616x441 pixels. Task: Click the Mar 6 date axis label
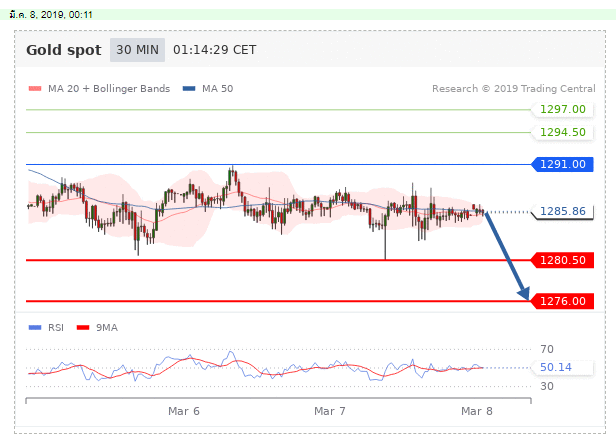tap(184, 412)
